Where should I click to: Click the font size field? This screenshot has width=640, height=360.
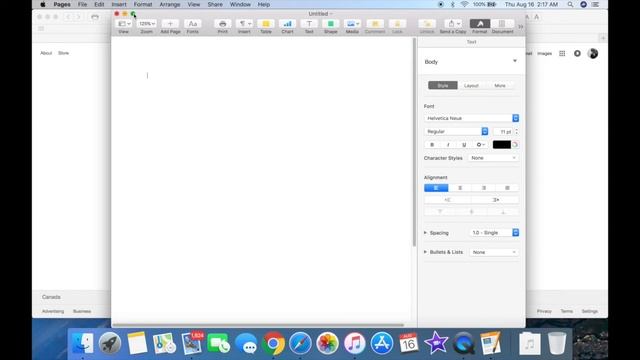503,131
